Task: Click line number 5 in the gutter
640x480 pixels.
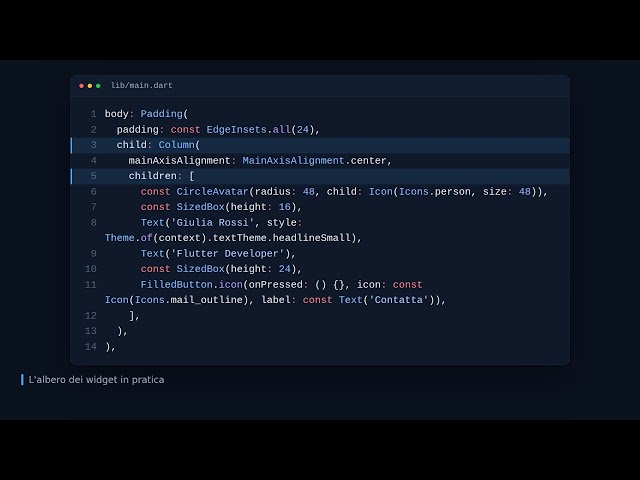Action: click(93, 176)
